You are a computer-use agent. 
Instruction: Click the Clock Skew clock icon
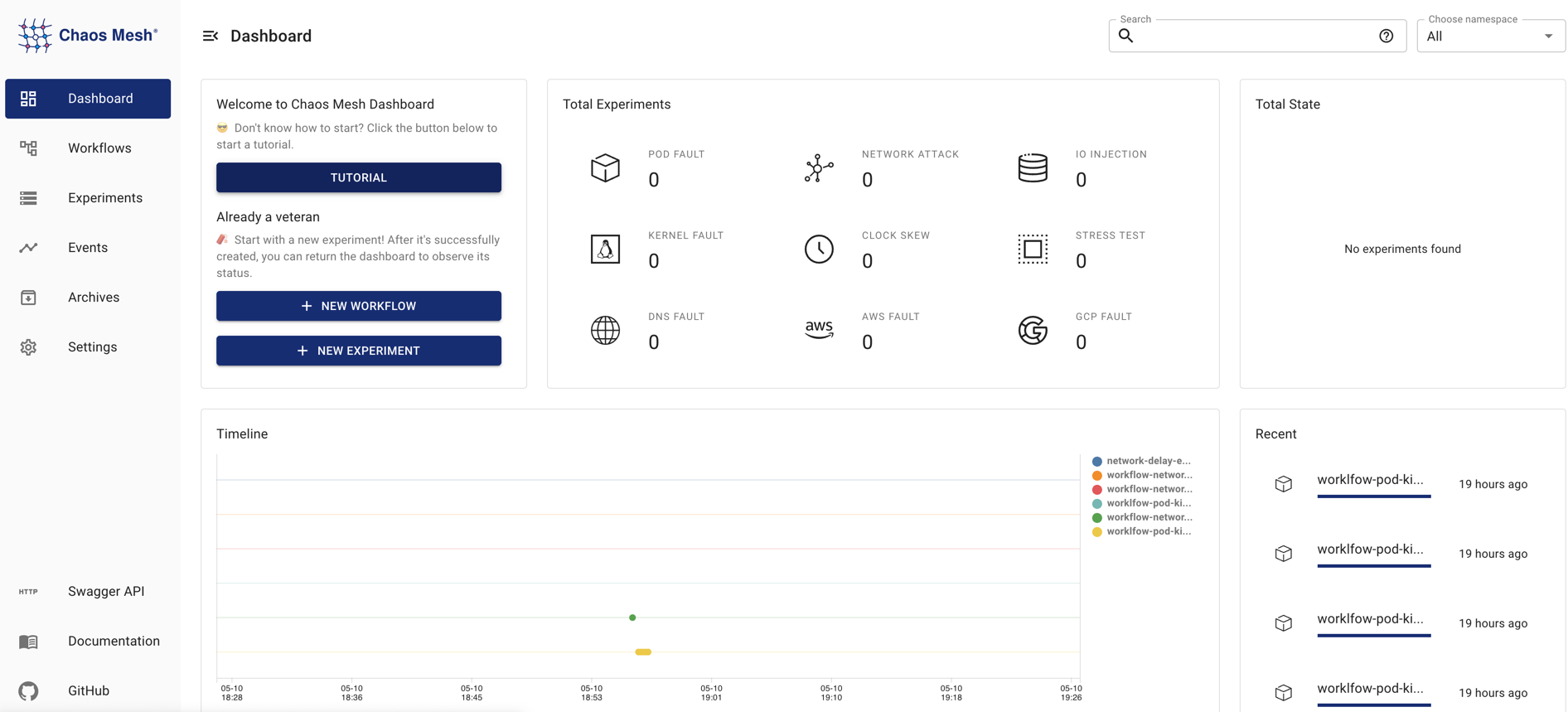pos(819,249)
